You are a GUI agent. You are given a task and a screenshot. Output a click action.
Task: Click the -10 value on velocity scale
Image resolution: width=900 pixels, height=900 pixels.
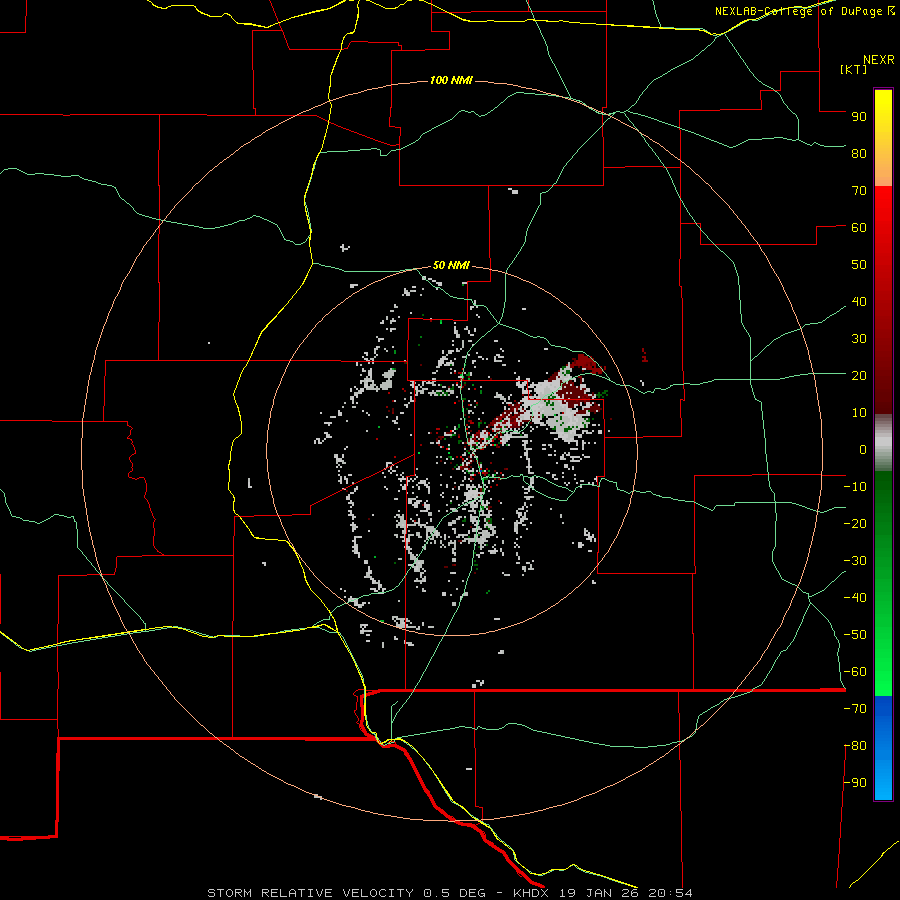pos(855,487)
